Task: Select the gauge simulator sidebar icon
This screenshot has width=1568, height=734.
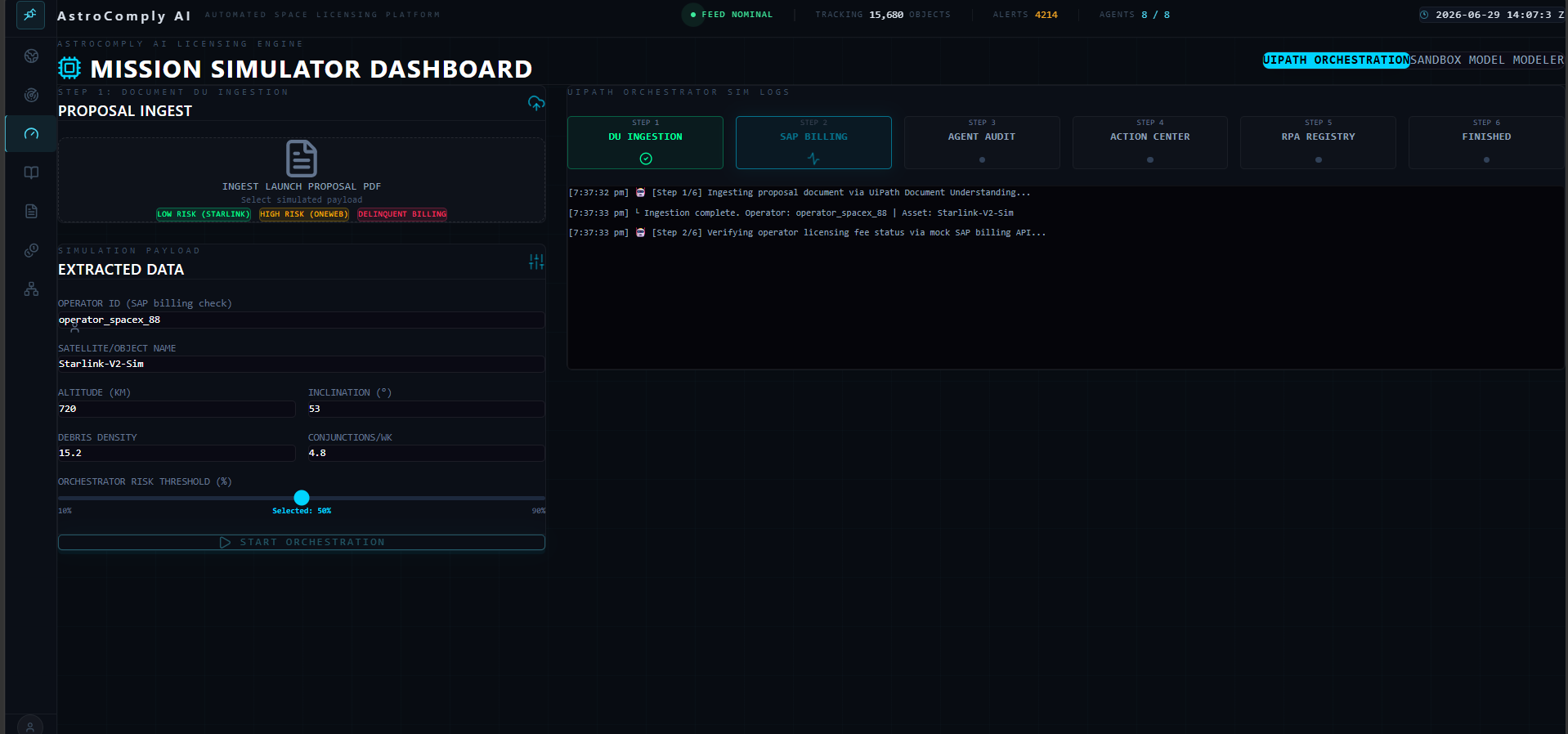Action: 31,133
